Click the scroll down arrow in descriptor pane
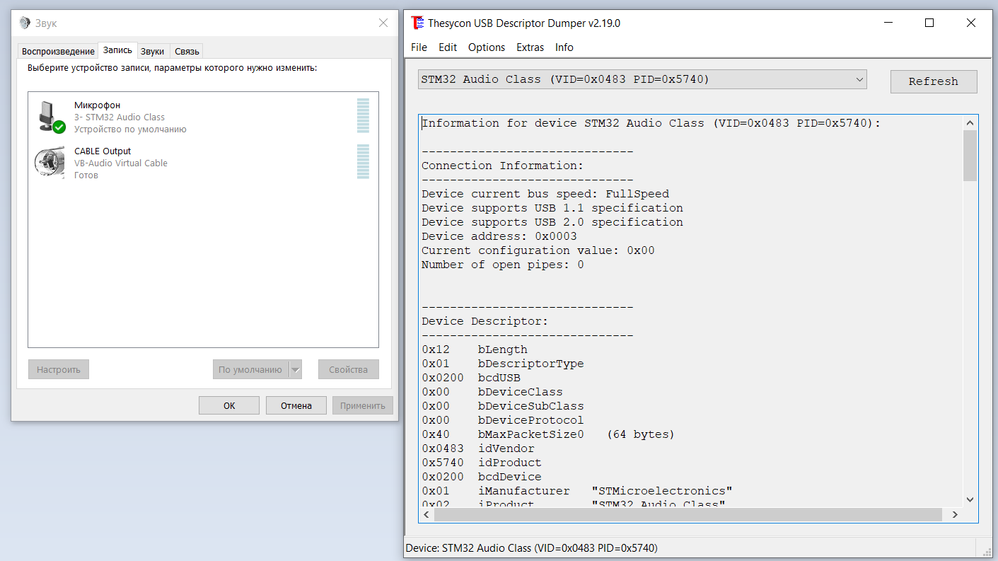 [970, 500]
